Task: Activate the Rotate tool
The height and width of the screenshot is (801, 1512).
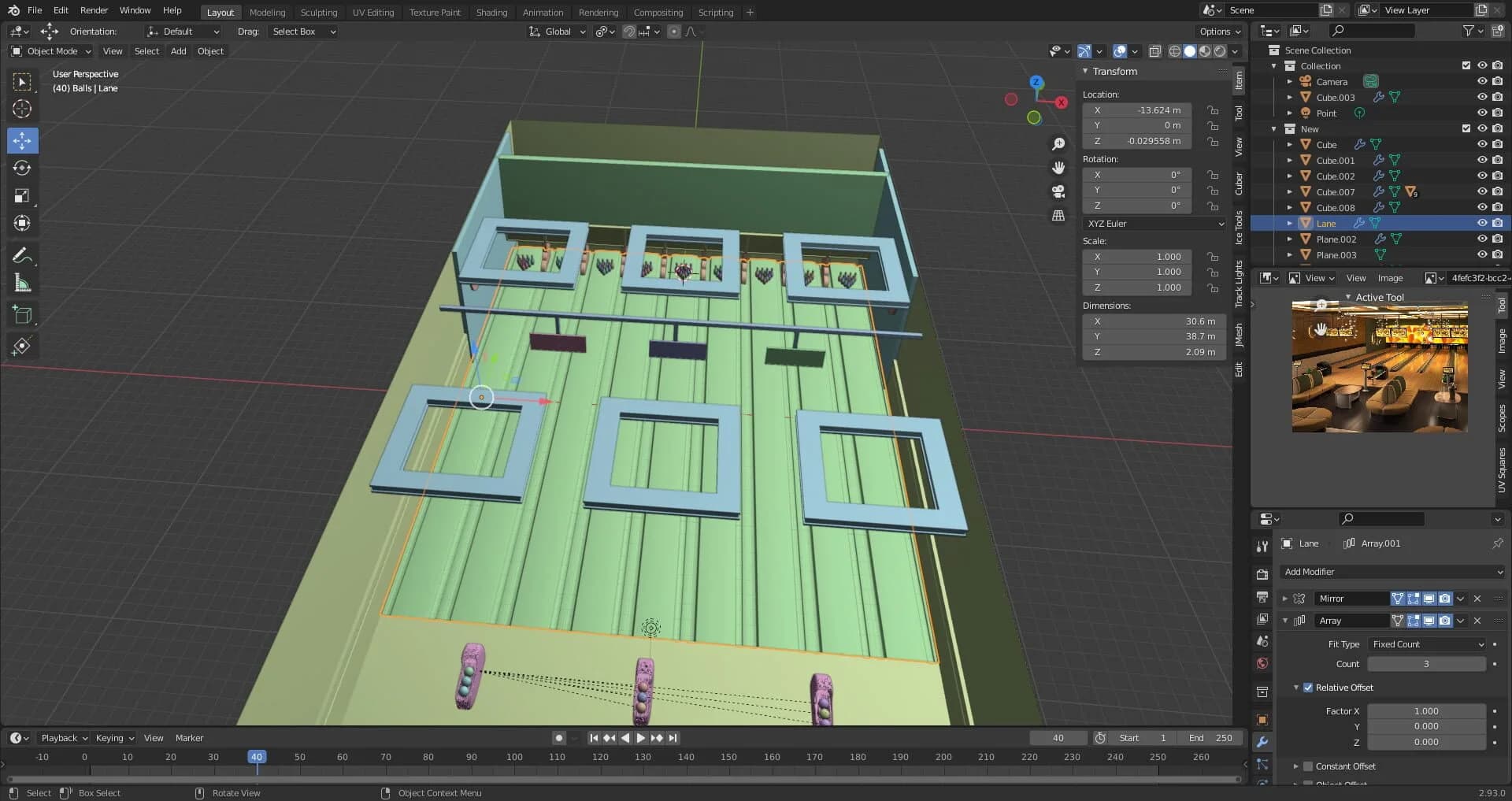Action: click(22, 169)
